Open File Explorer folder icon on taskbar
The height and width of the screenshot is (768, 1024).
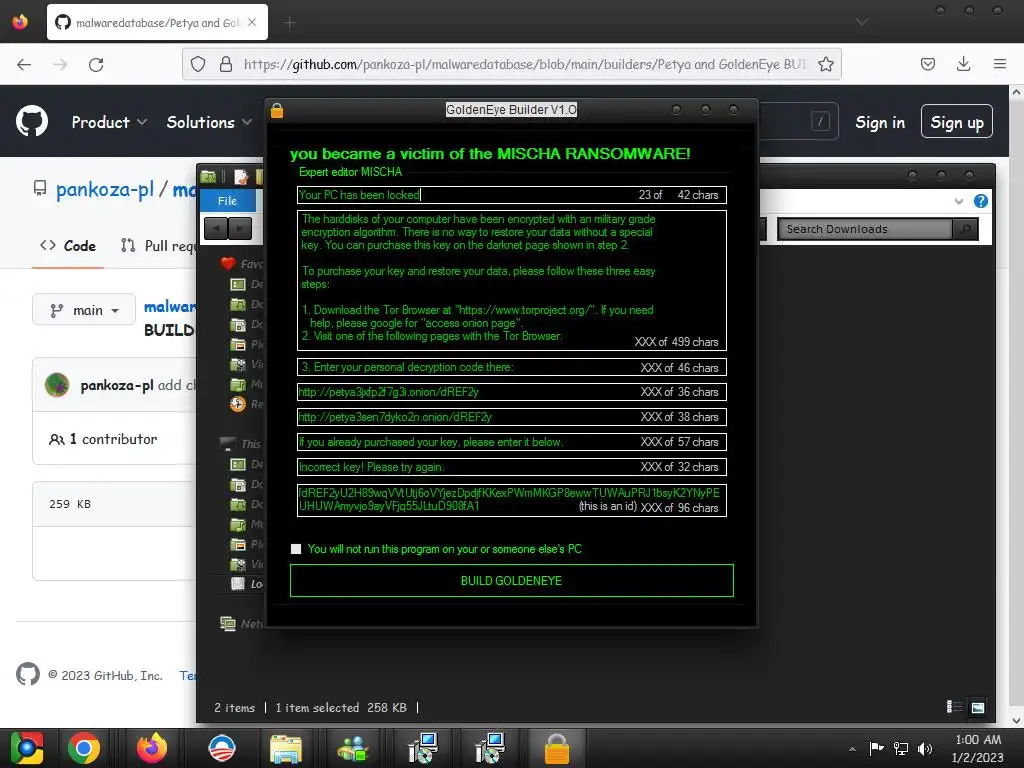tap(286, 748)
